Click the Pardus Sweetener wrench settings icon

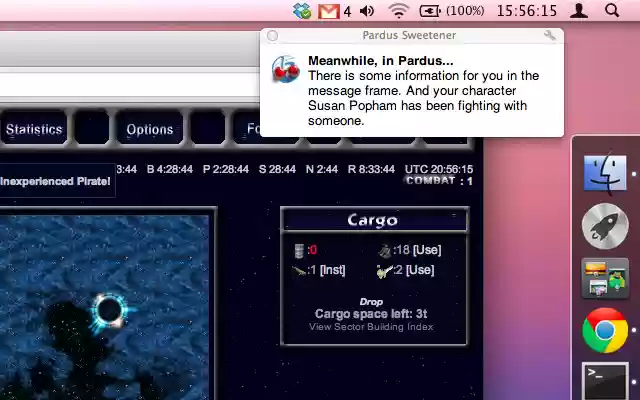tap(550, 36)
